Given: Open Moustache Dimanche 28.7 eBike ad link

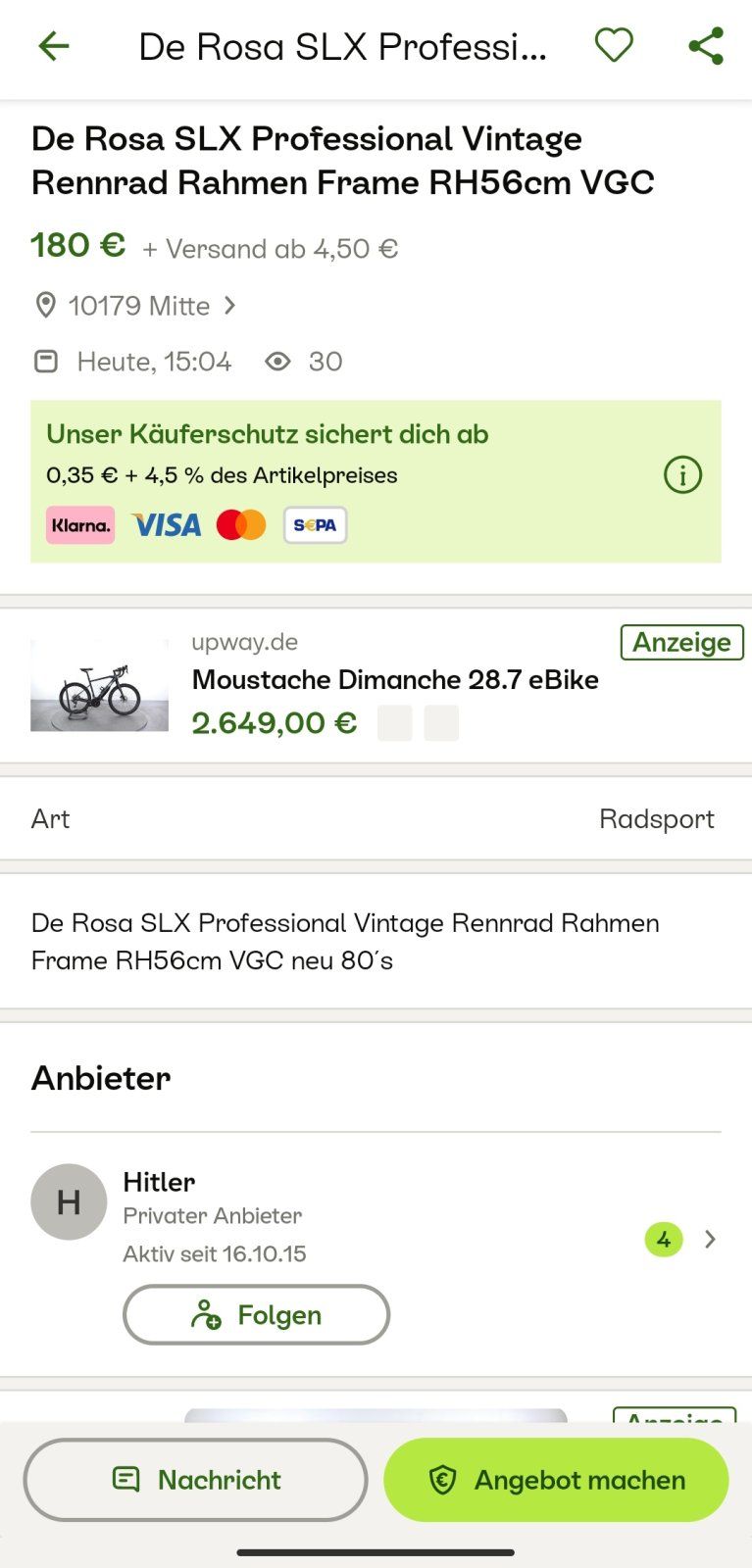Looking at the screenshot, I should [x=394, y=680].
